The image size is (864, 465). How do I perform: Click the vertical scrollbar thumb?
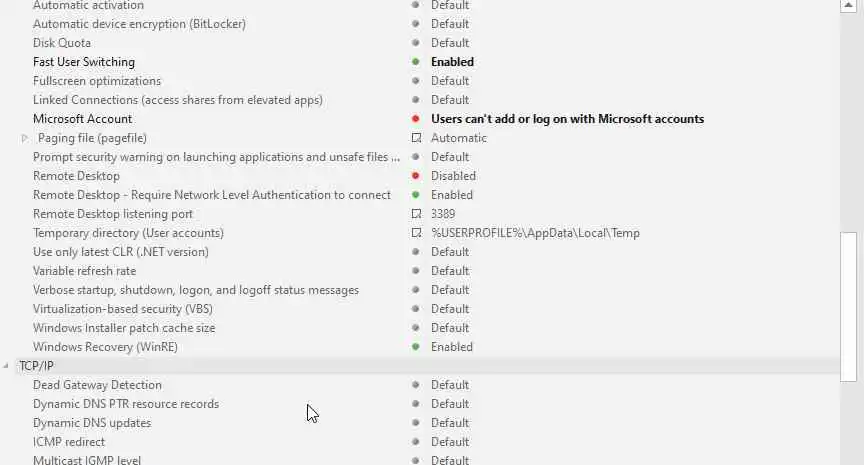click(849, 305)
